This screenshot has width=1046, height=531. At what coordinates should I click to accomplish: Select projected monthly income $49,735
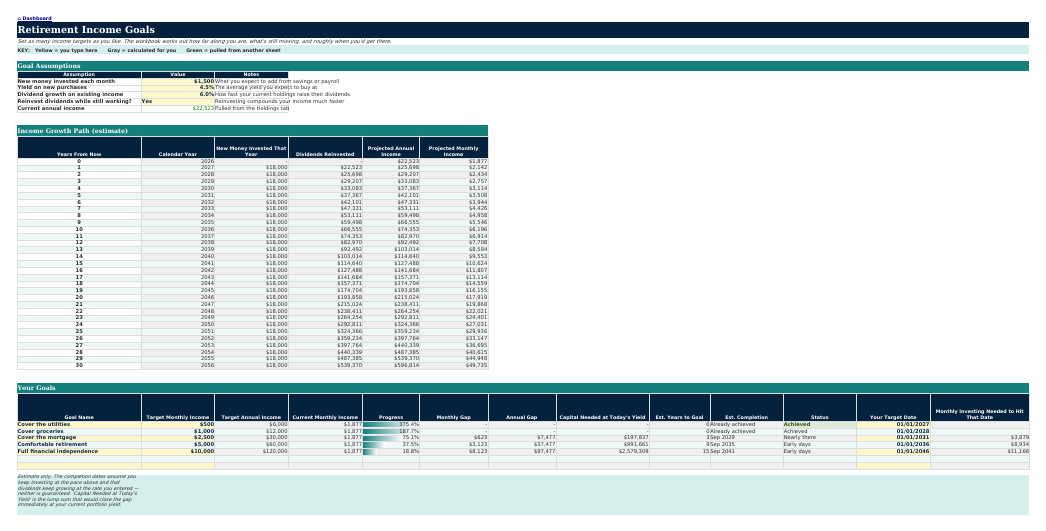point(454,366)
